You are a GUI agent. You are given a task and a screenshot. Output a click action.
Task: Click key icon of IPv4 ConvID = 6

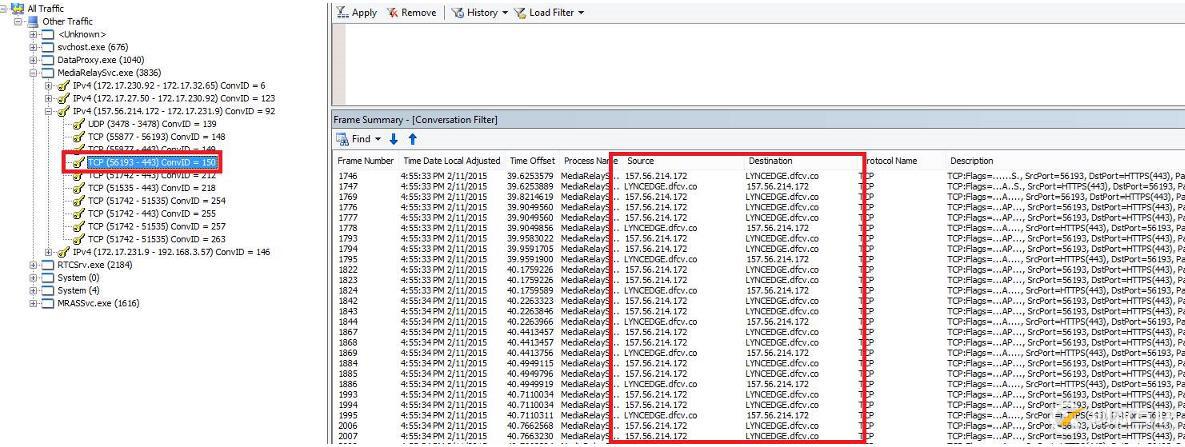(x=63, y=85)
